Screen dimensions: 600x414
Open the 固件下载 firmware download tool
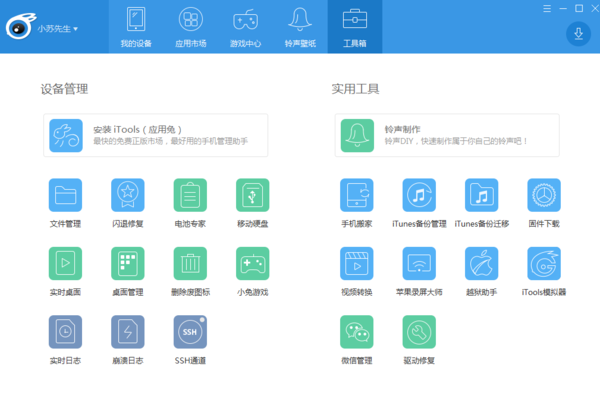pyautogui.click(x=544, y=195)
